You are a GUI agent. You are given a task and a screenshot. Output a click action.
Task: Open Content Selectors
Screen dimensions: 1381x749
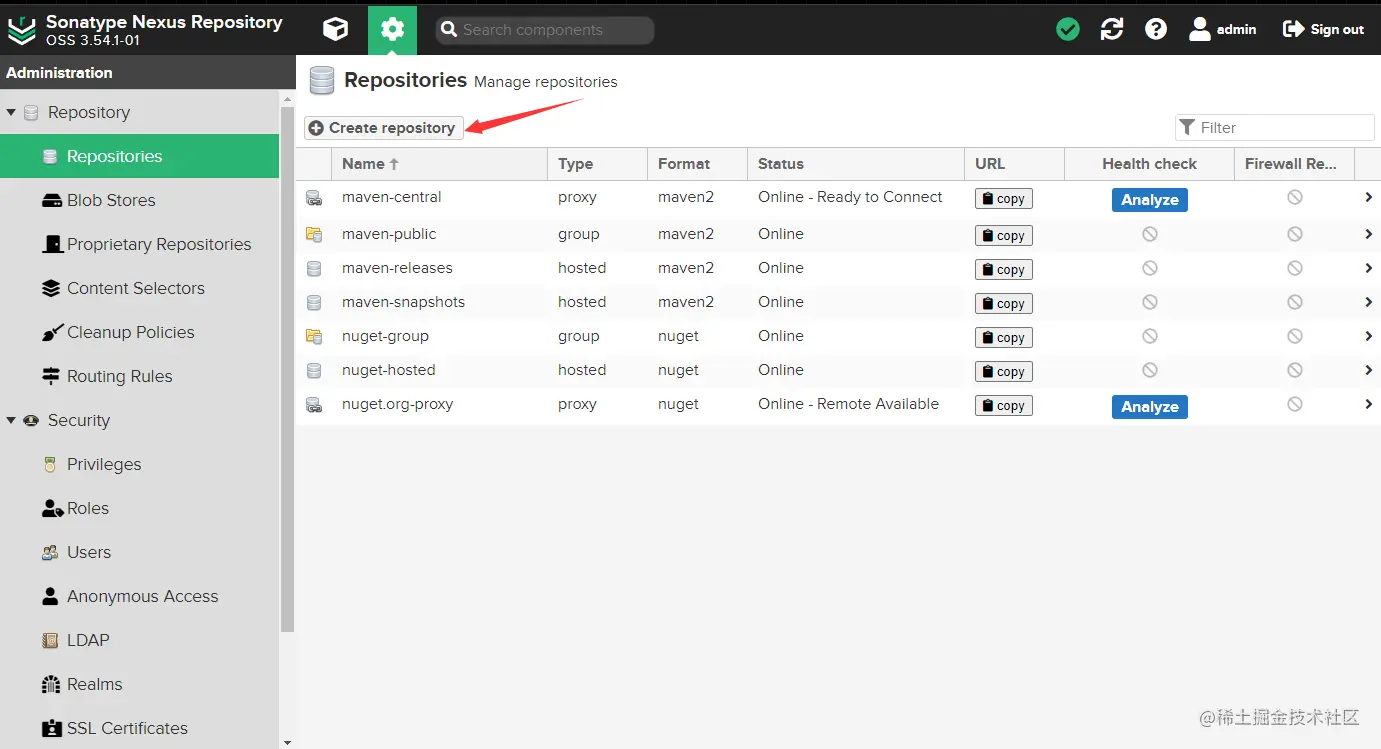point(140,288)
